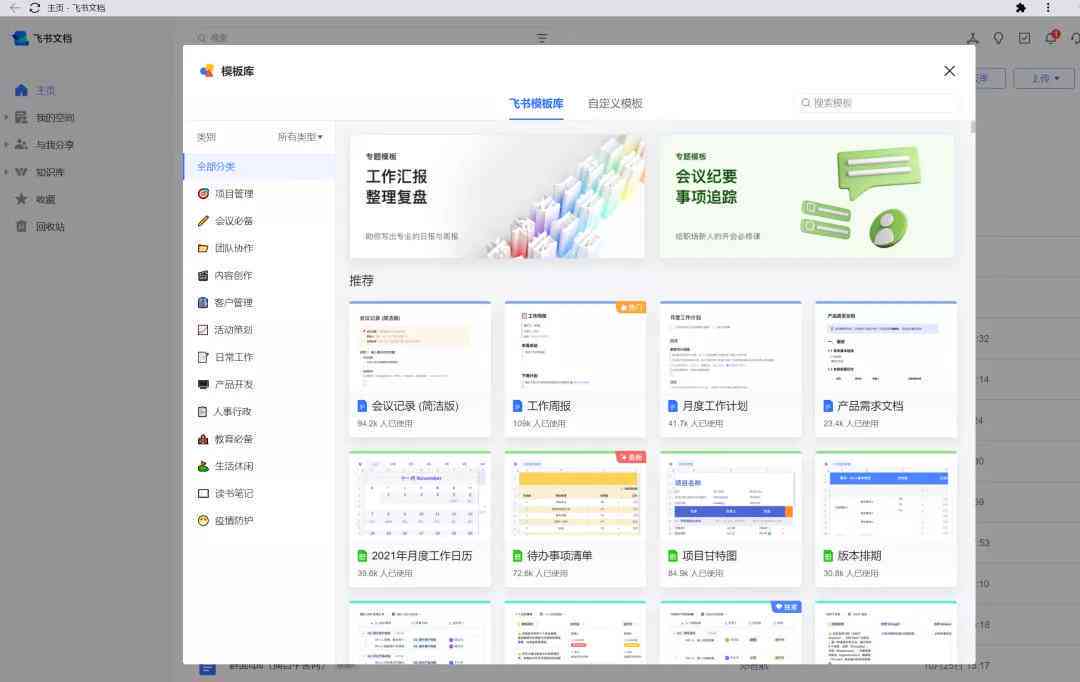The width and height of the screenshot is (1080, 682).
Task: Click the 教育必备 icon in the category list
Action: [x=203, y=439]
